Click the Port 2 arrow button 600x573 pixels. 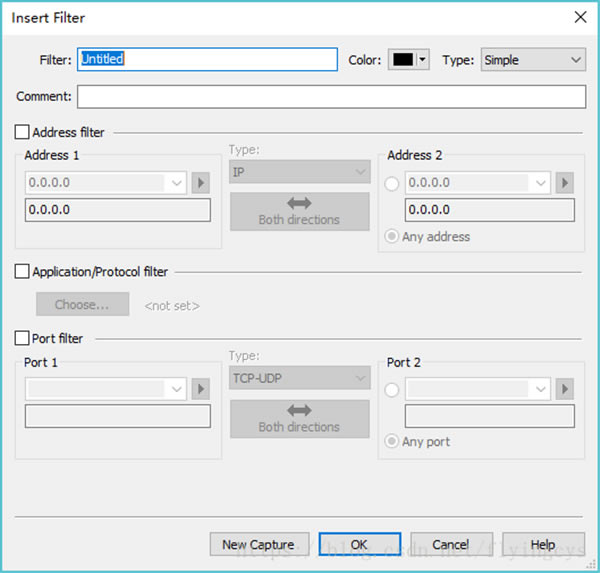565,389
